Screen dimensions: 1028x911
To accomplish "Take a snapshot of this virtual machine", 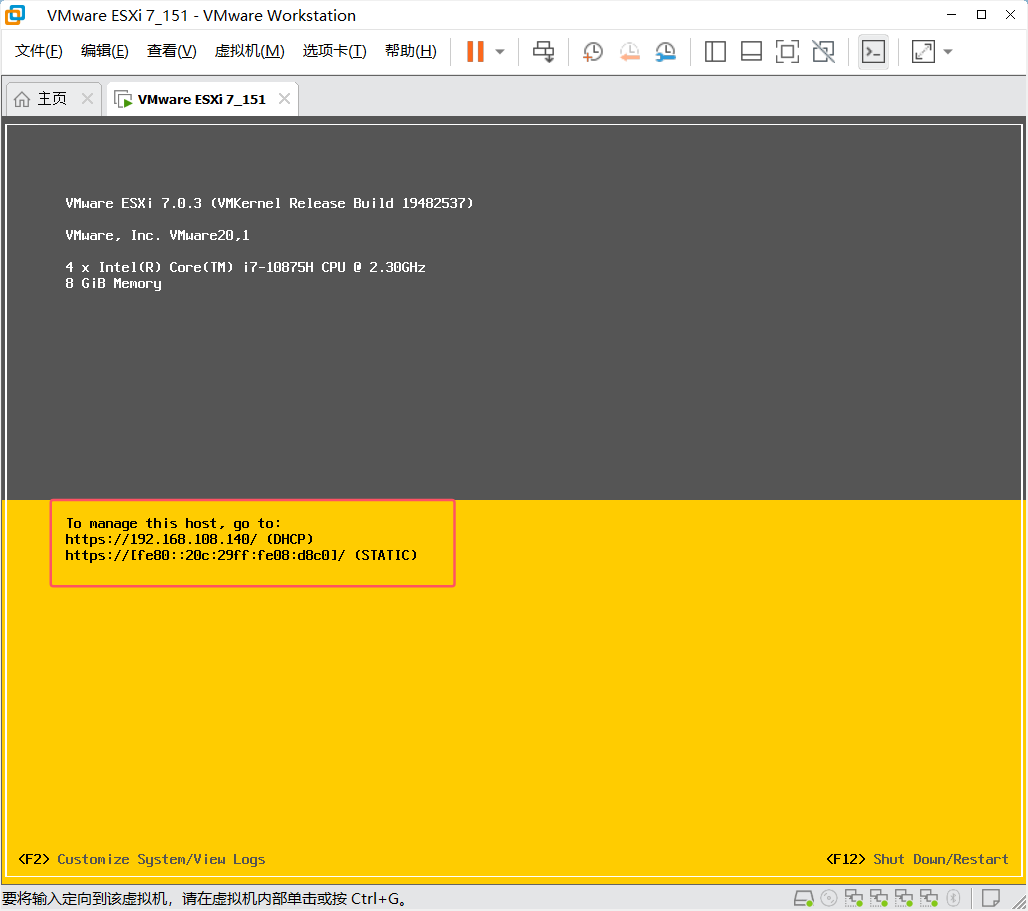I will (593, 51).
